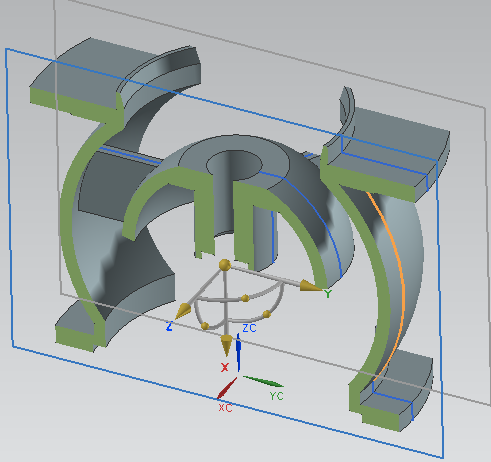Click the blue 'ZC' label
This screenshot has width=491, height=462.
pyautogui.click(x=249, y=328)
